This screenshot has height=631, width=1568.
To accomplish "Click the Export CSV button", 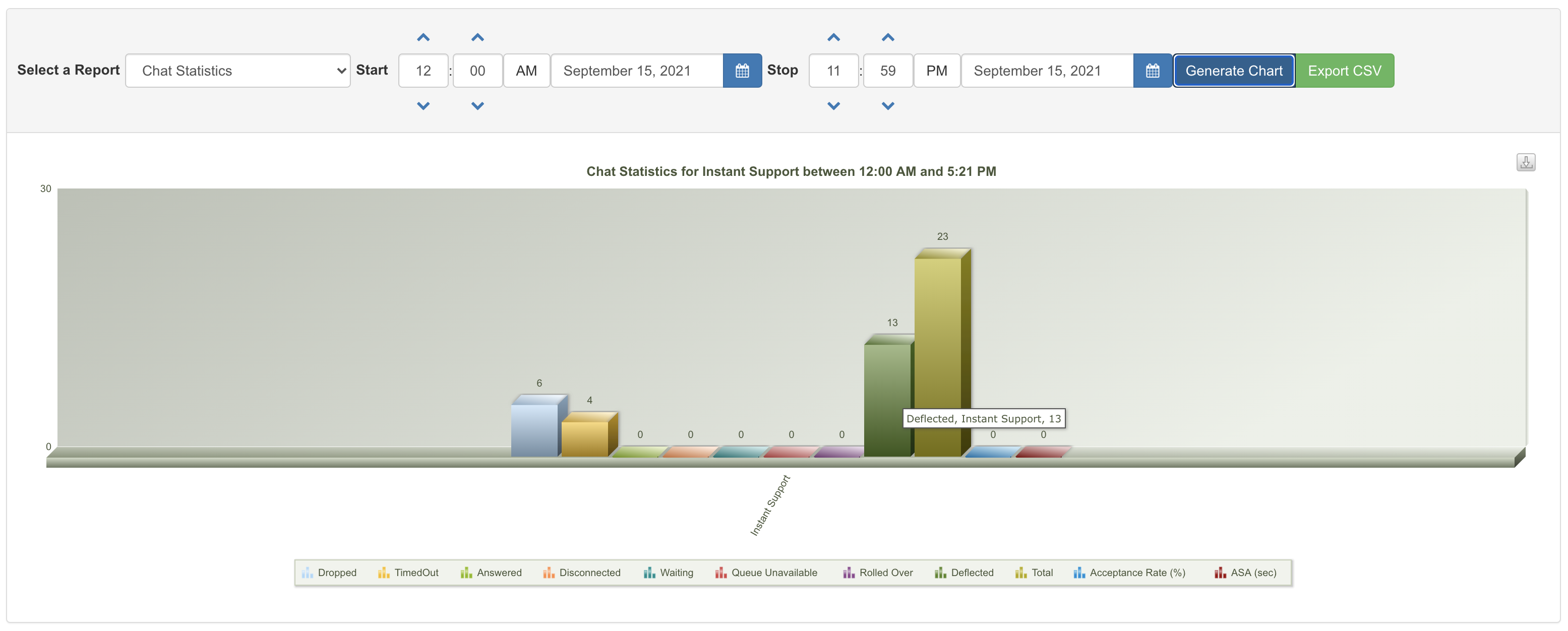I will coord(1344,71).
